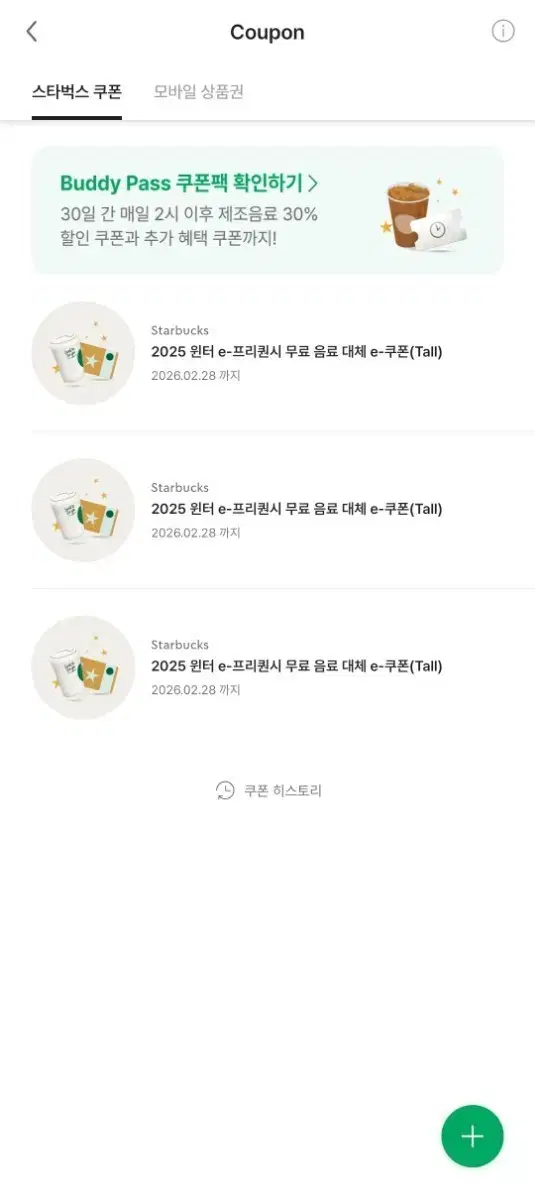535x1200 pixels.
Task: Open the first 2025 윈터 e-프리퀀시 coupon title
Action: [296, 352]
